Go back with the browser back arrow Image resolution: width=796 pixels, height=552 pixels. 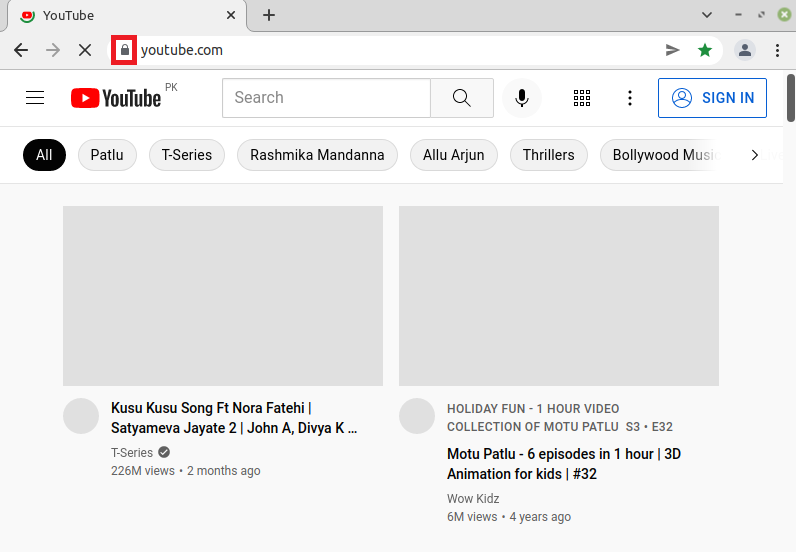(21, 50)
